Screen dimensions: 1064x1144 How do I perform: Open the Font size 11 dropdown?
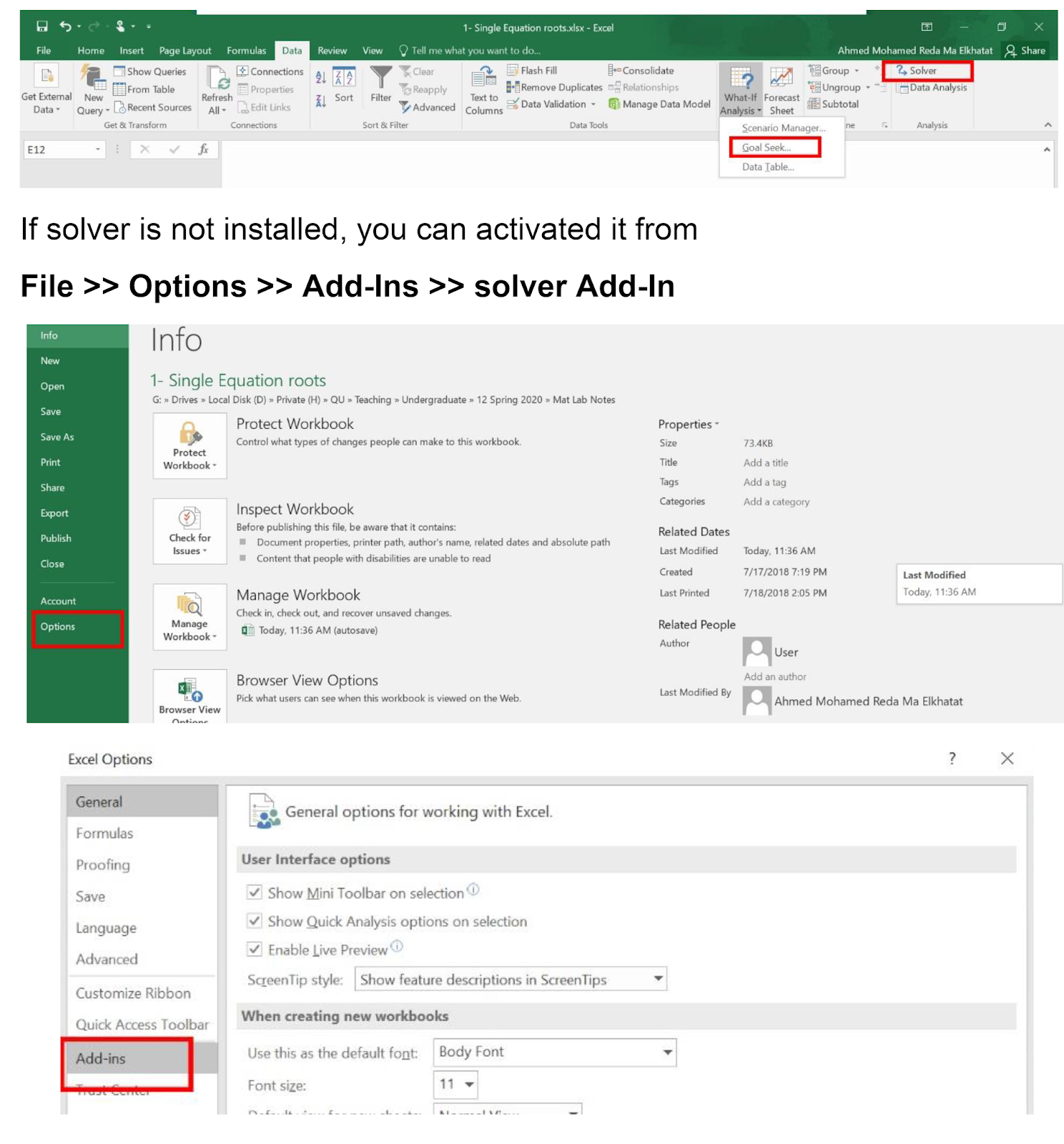455,1085
